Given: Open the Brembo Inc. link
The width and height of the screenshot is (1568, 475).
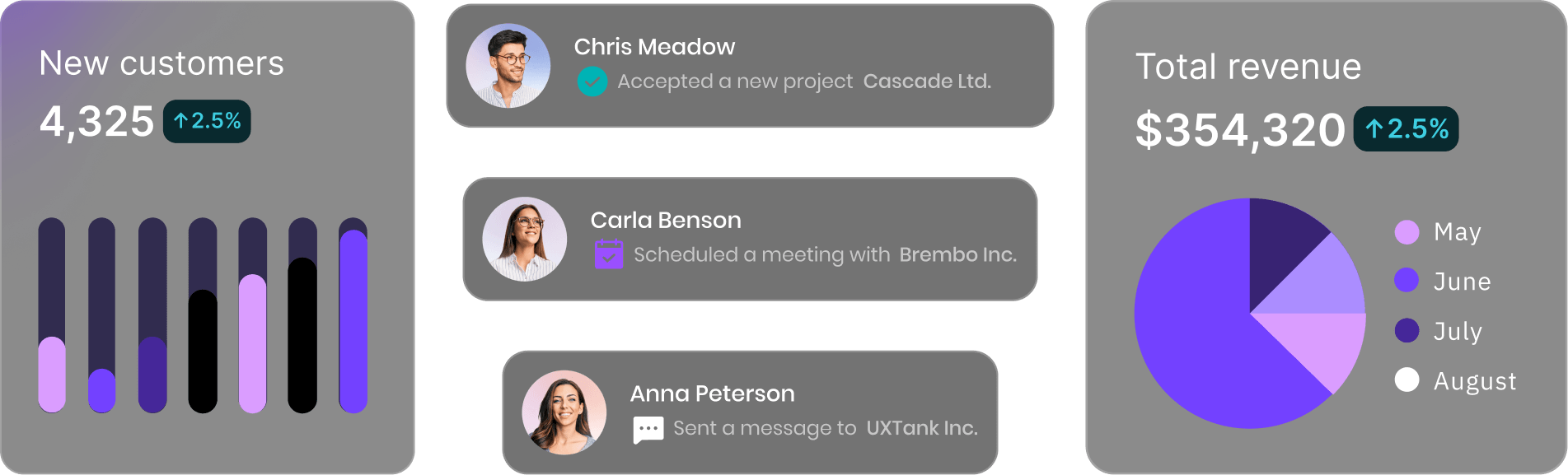Looking at the screenshot, I should click(957, 255).
